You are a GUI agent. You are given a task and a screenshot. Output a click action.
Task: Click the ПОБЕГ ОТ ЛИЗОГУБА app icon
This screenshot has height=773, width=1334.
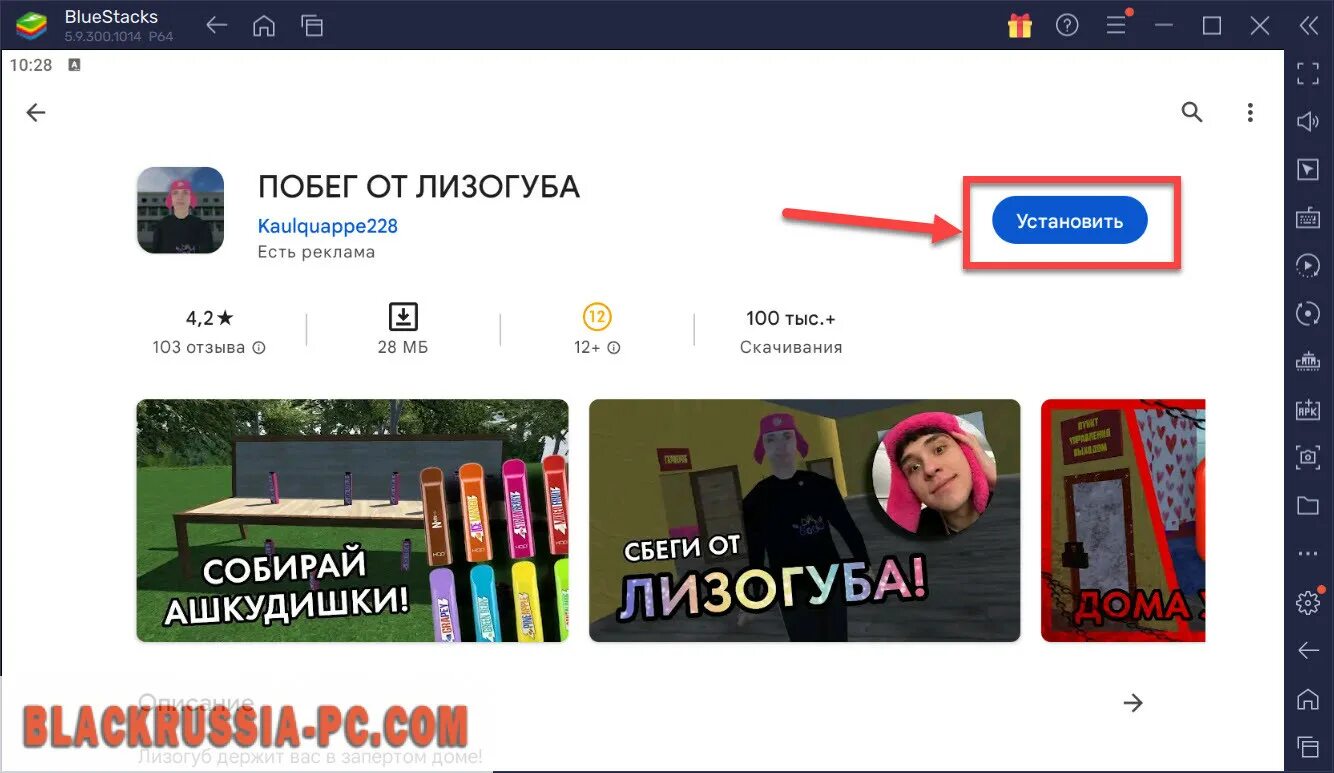point(180,210)
